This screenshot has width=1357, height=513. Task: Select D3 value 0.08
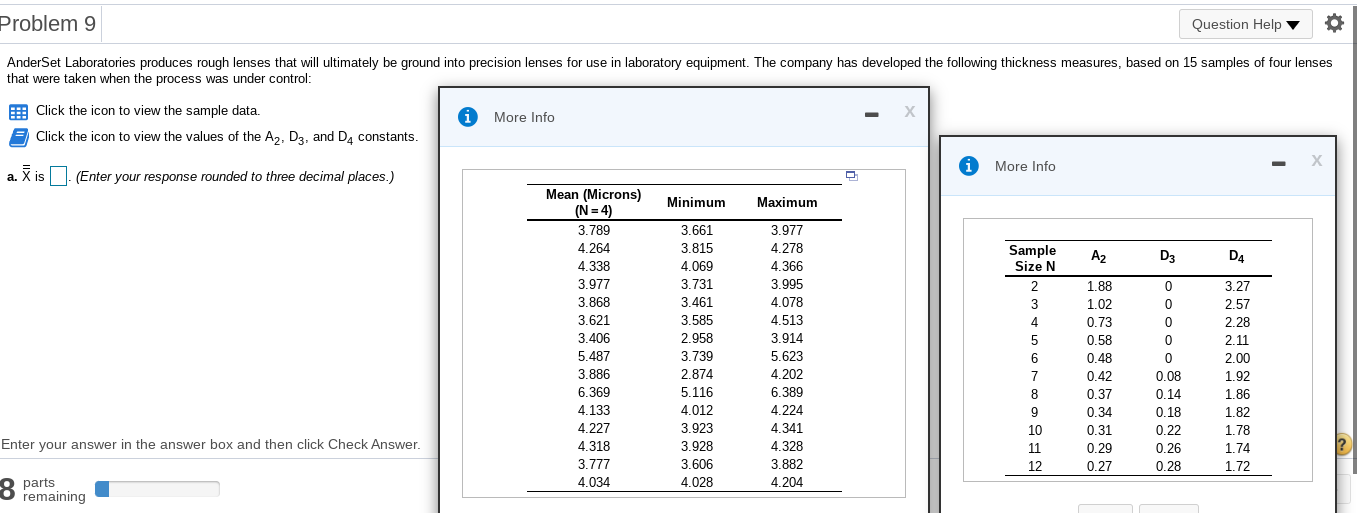tap(1168, 376)
